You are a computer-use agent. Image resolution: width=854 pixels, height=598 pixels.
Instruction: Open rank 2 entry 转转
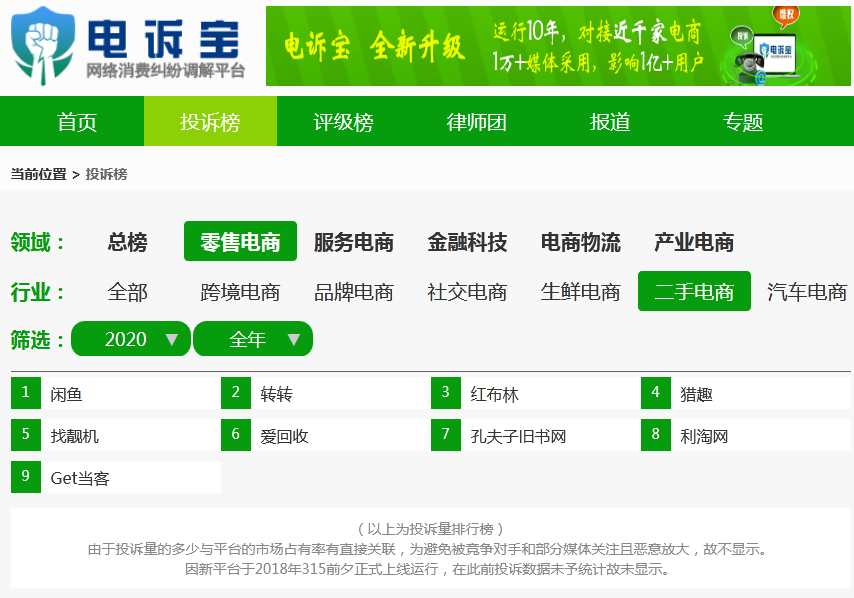coord(326,393)
